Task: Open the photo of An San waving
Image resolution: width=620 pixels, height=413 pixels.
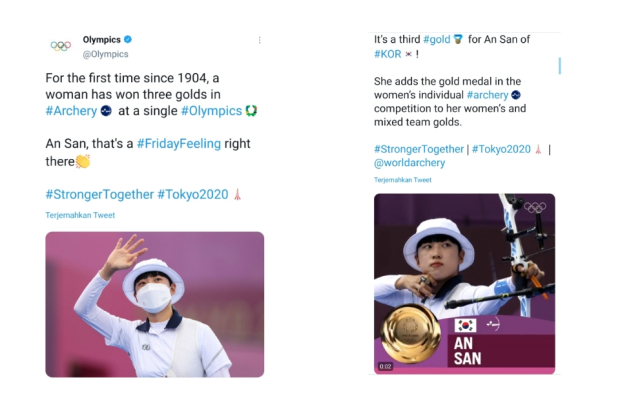Action: pyautogui.click(x=155, y=304)
